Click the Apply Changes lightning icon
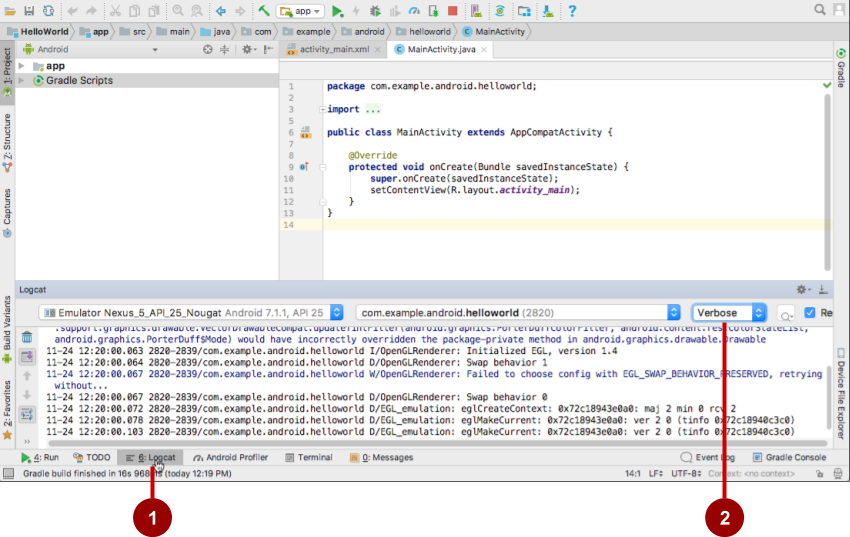Viewport: 850px width, 537px height. [x=356, y=11]
